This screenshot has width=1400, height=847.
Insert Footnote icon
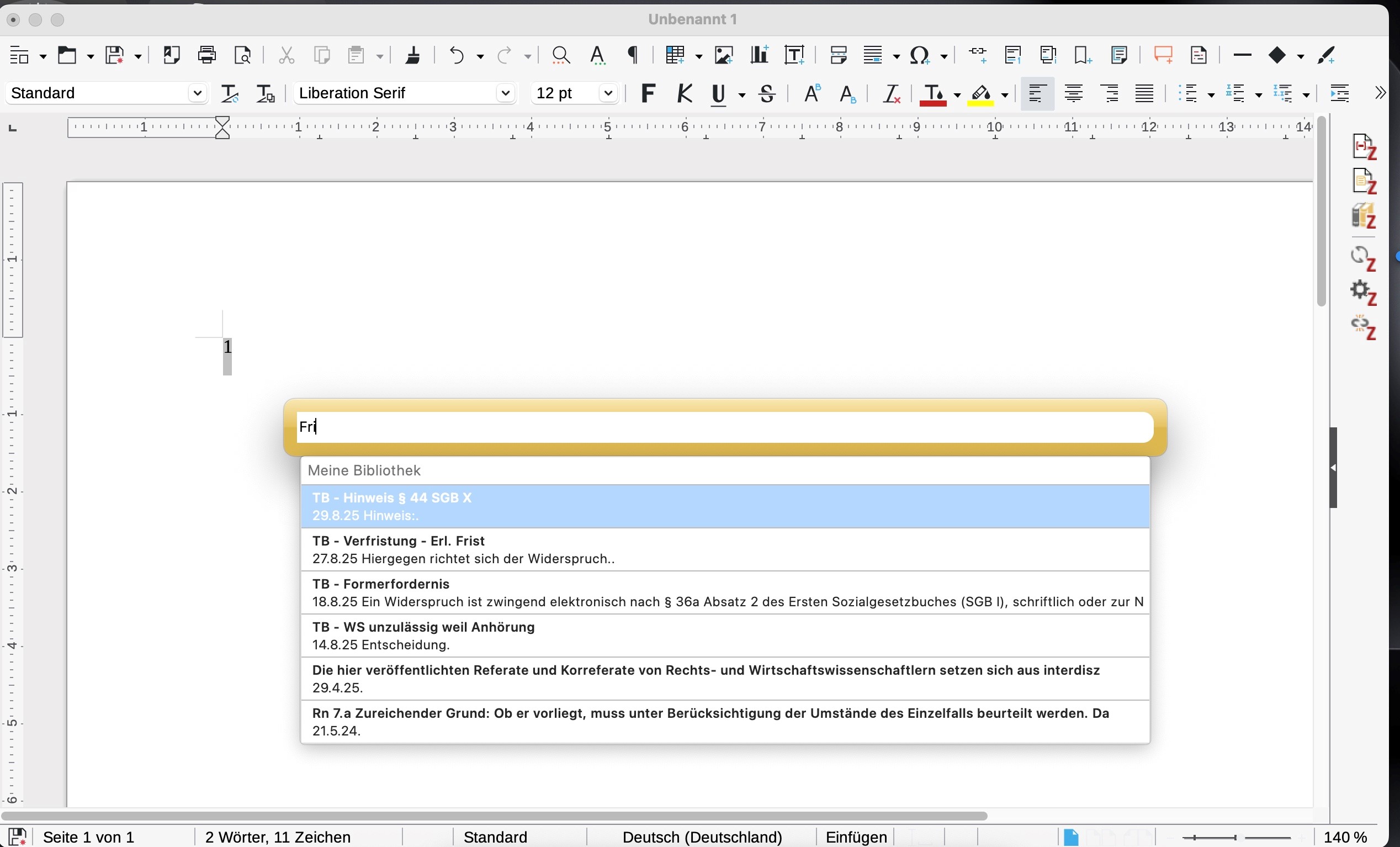[1013, 55]
